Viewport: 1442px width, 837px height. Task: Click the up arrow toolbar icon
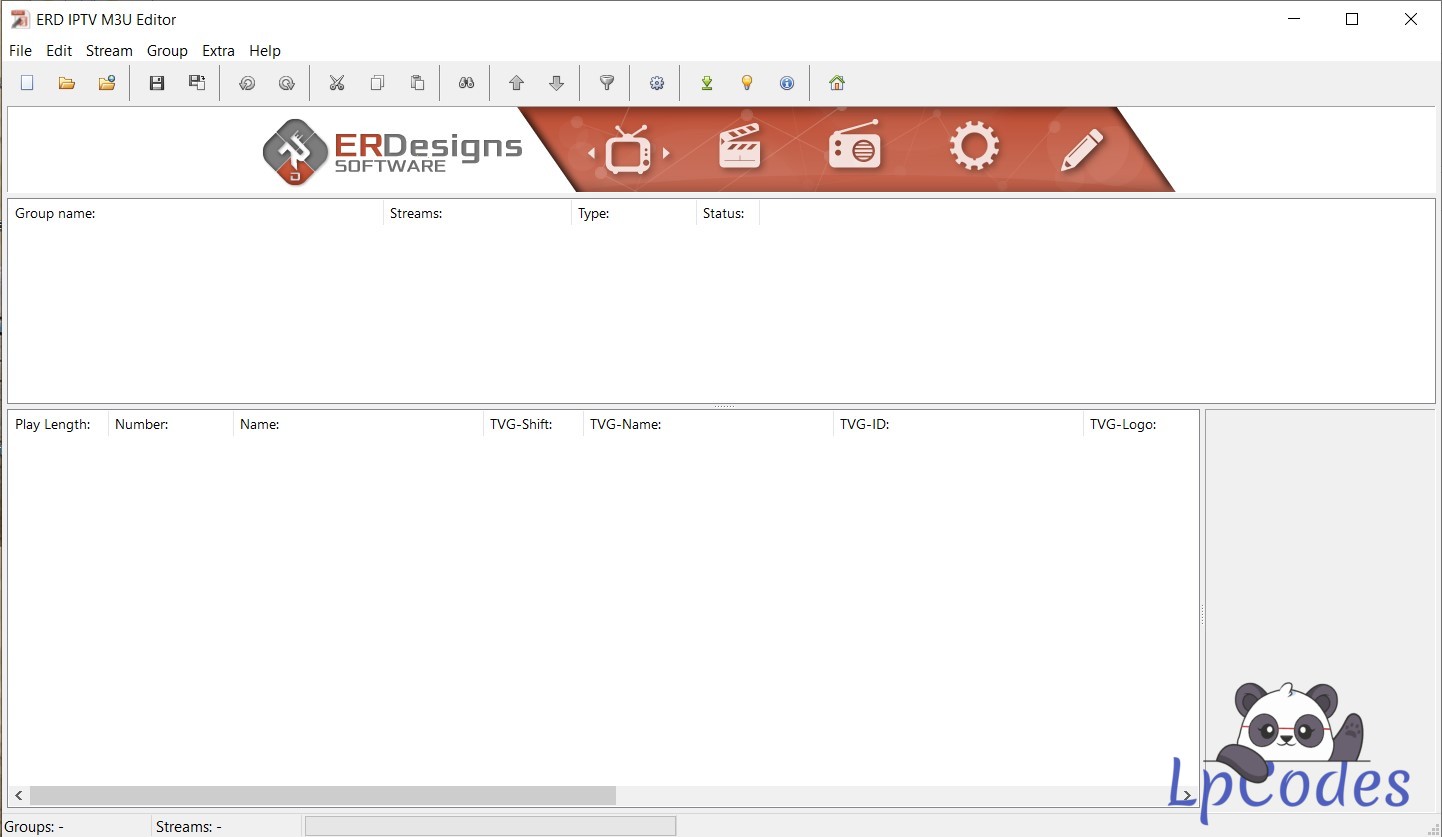pos(517,83)
